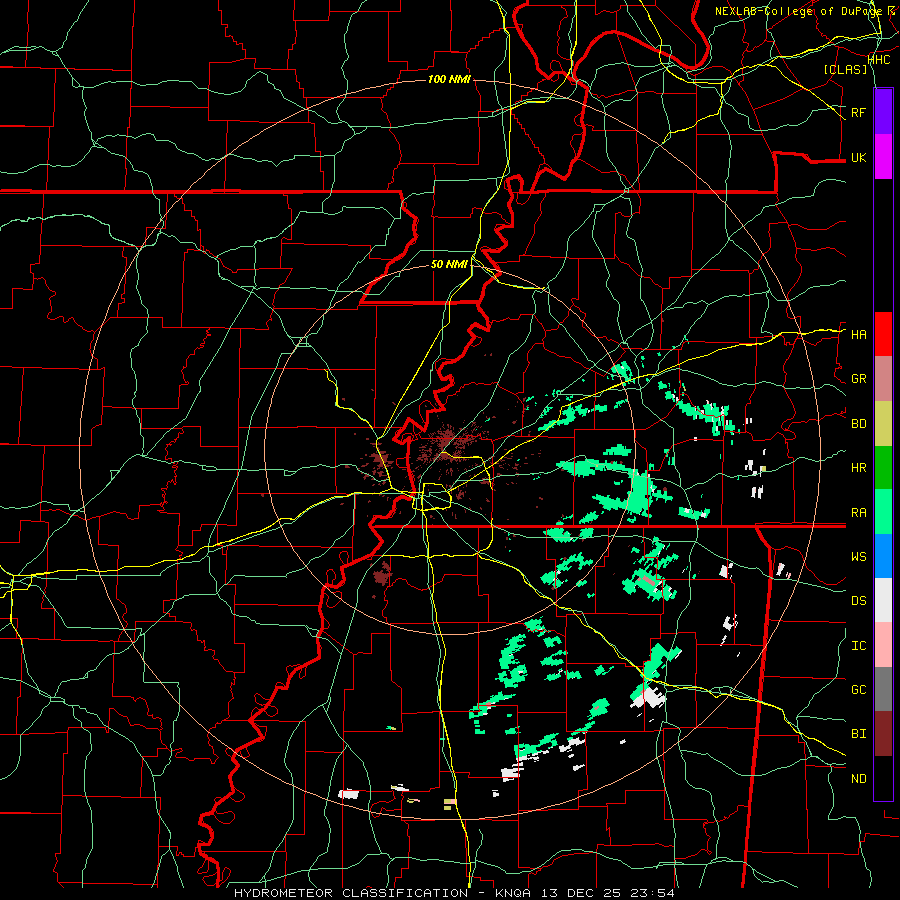
Task: Click the '[CLAS]' text above the legend
Action: tap(845, 69)
